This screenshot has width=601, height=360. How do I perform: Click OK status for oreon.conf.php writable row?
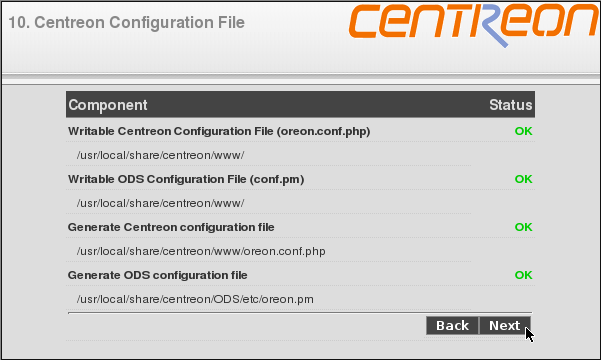524,131
